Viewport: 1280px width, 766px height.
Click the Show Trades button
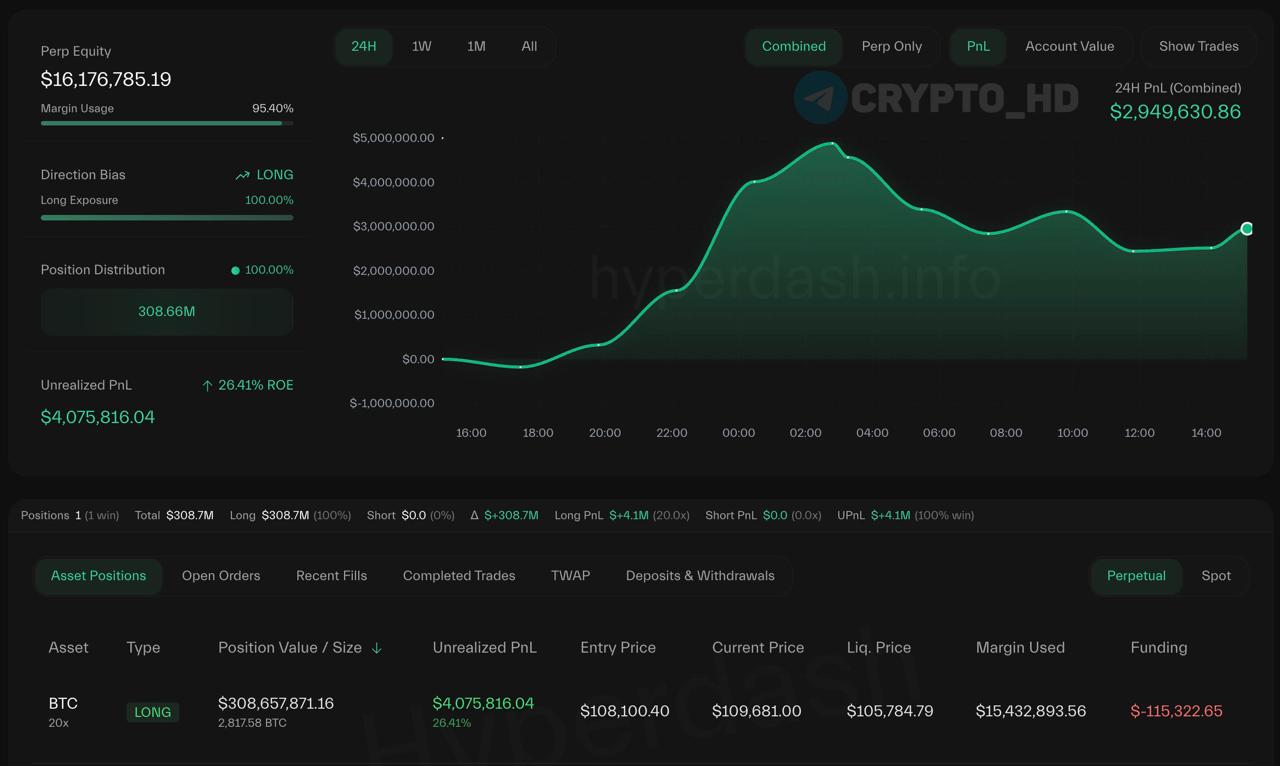(1198, 46)
